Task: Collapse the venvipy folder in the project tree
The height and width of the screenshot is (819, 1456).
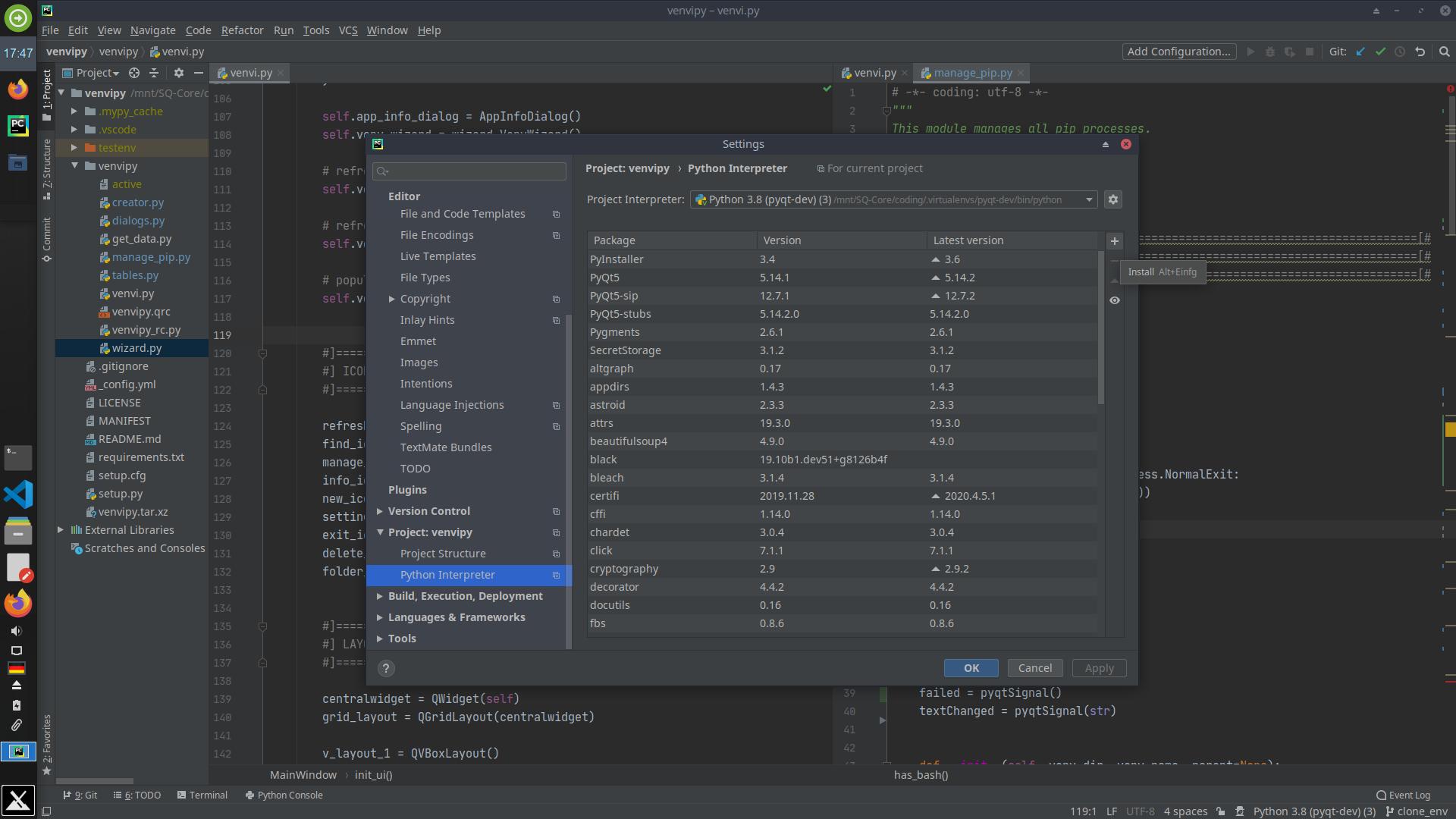Action: 75,166
